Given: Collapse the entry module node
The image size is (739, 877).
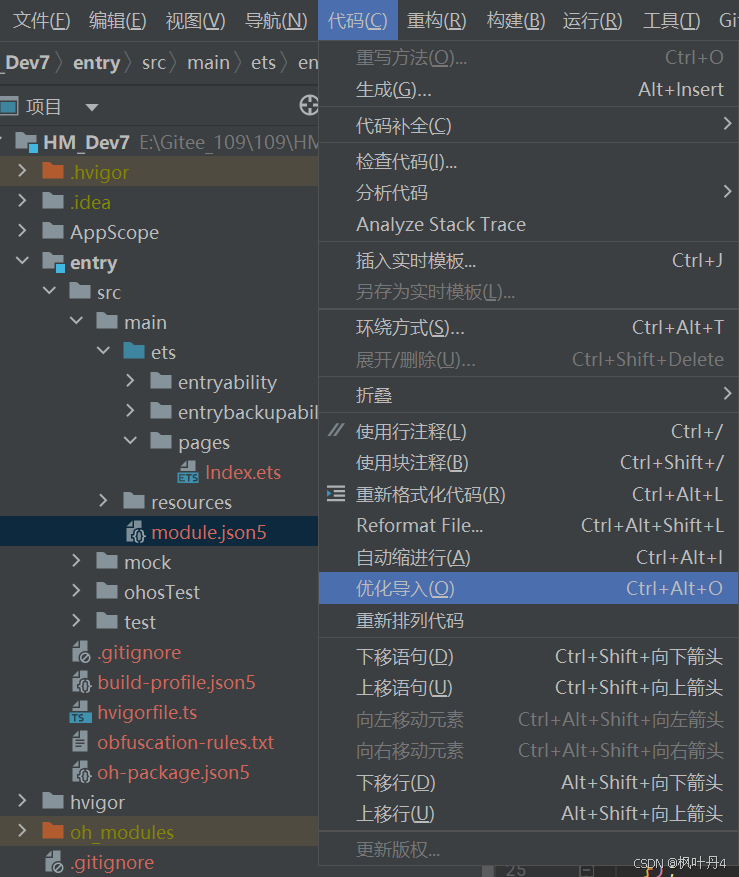Looking at the screenshot, I should [22, 261].
